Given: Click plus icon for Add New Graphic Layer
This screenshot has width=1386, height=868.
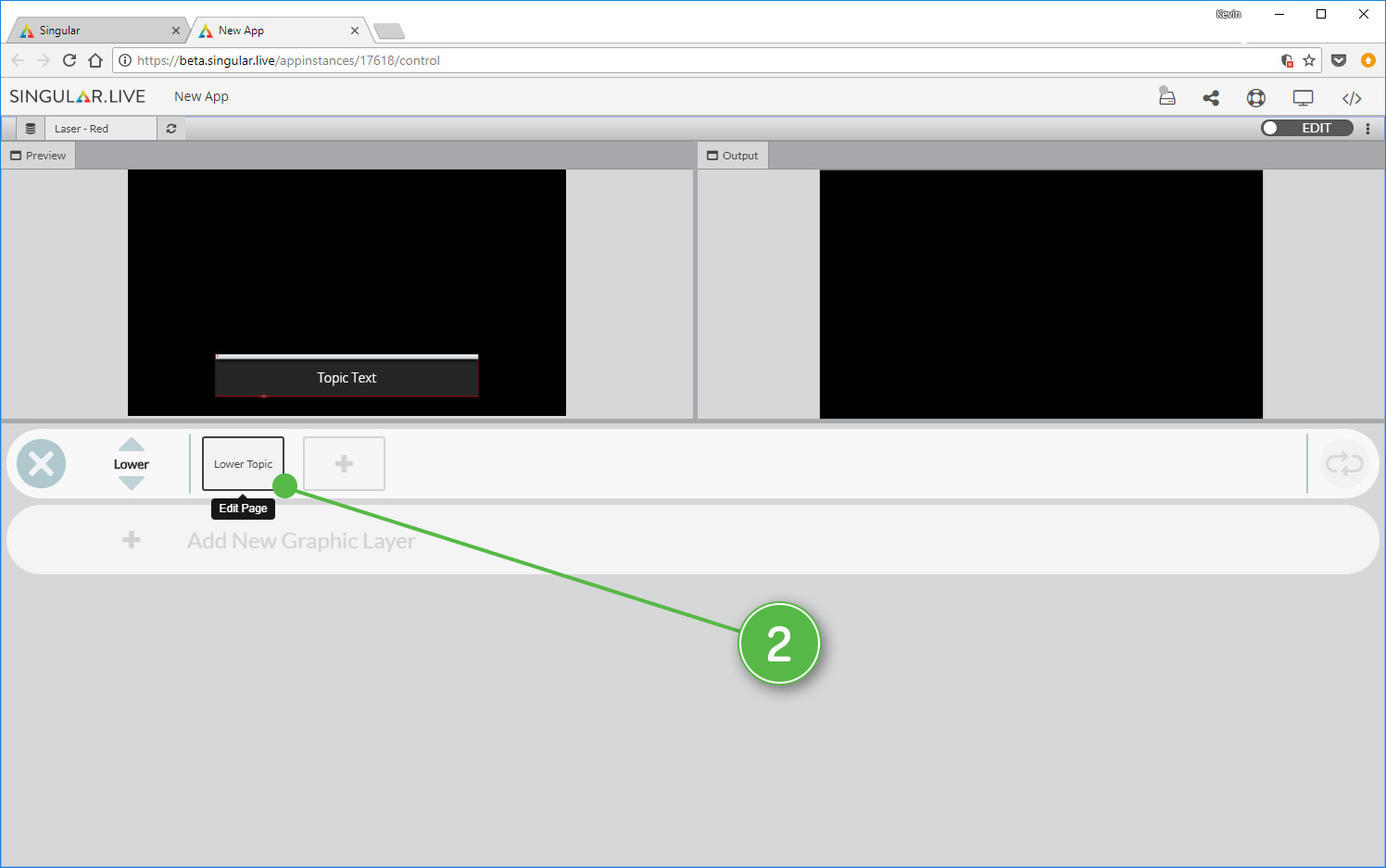Looking at the screenshot, I should pos(132,539).
